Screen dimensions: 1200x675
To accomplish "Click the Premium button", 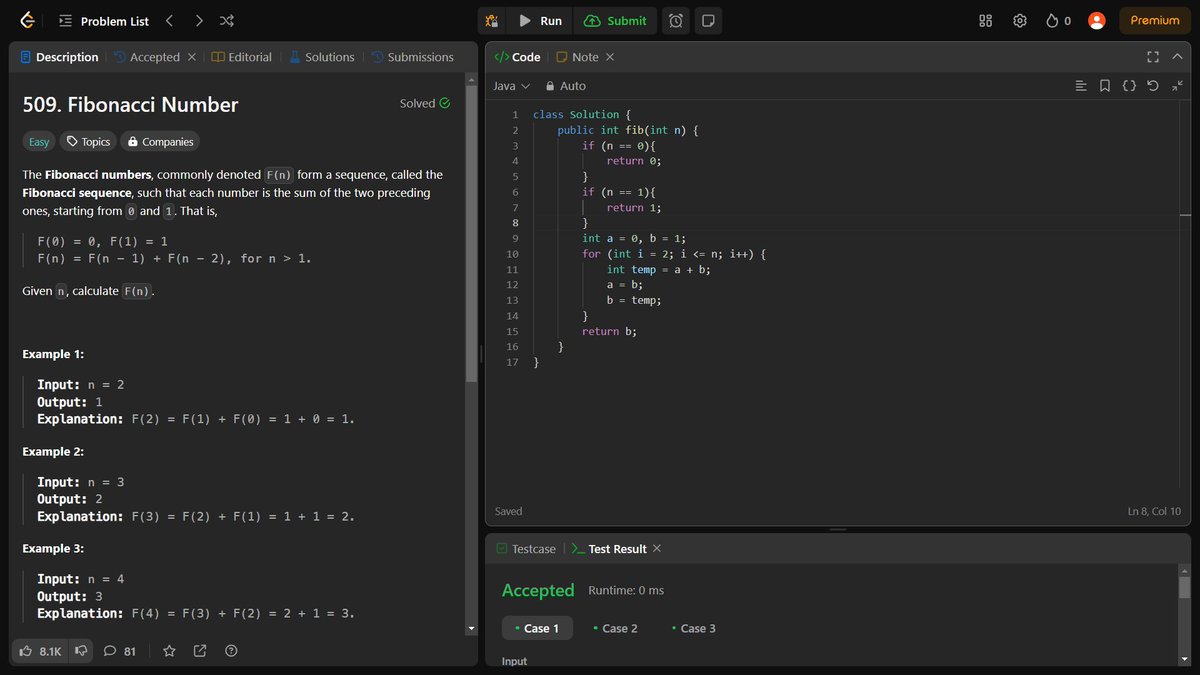I will tap(1155, 21).
